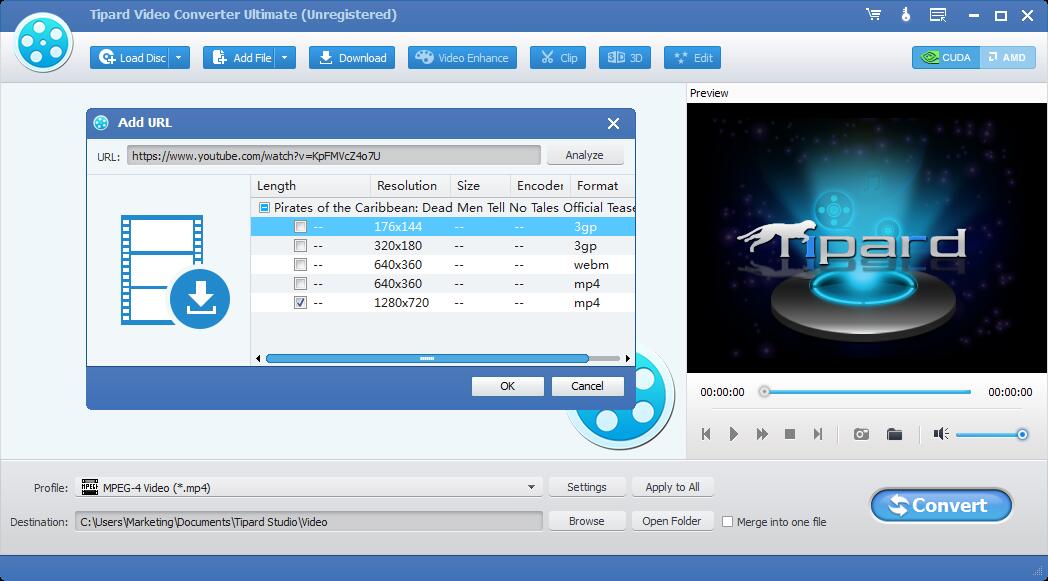Click OK in Add URL dialog
The image size is (1048, 581).
507,386
